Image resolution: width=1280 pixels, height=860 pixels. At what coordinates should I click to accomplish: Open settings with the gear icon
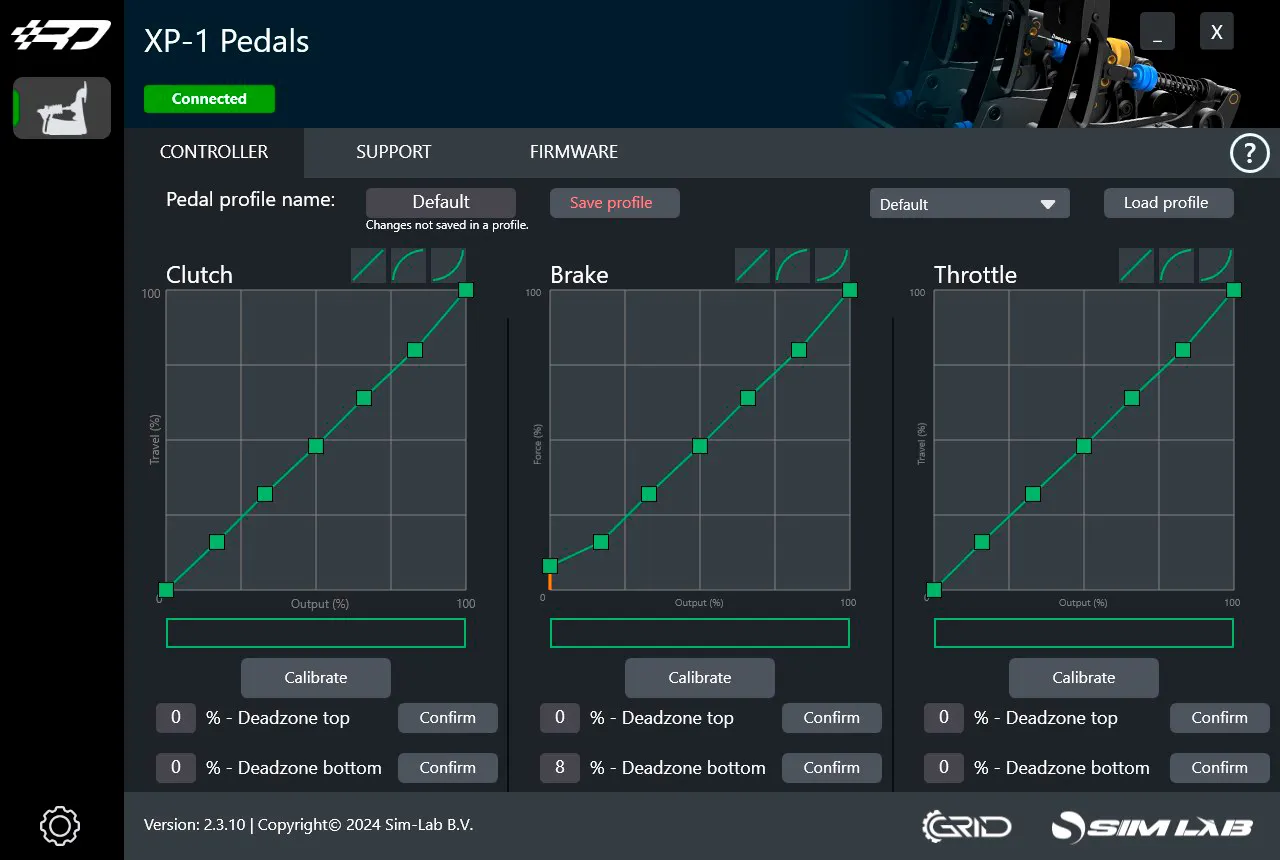pos(60,826)
